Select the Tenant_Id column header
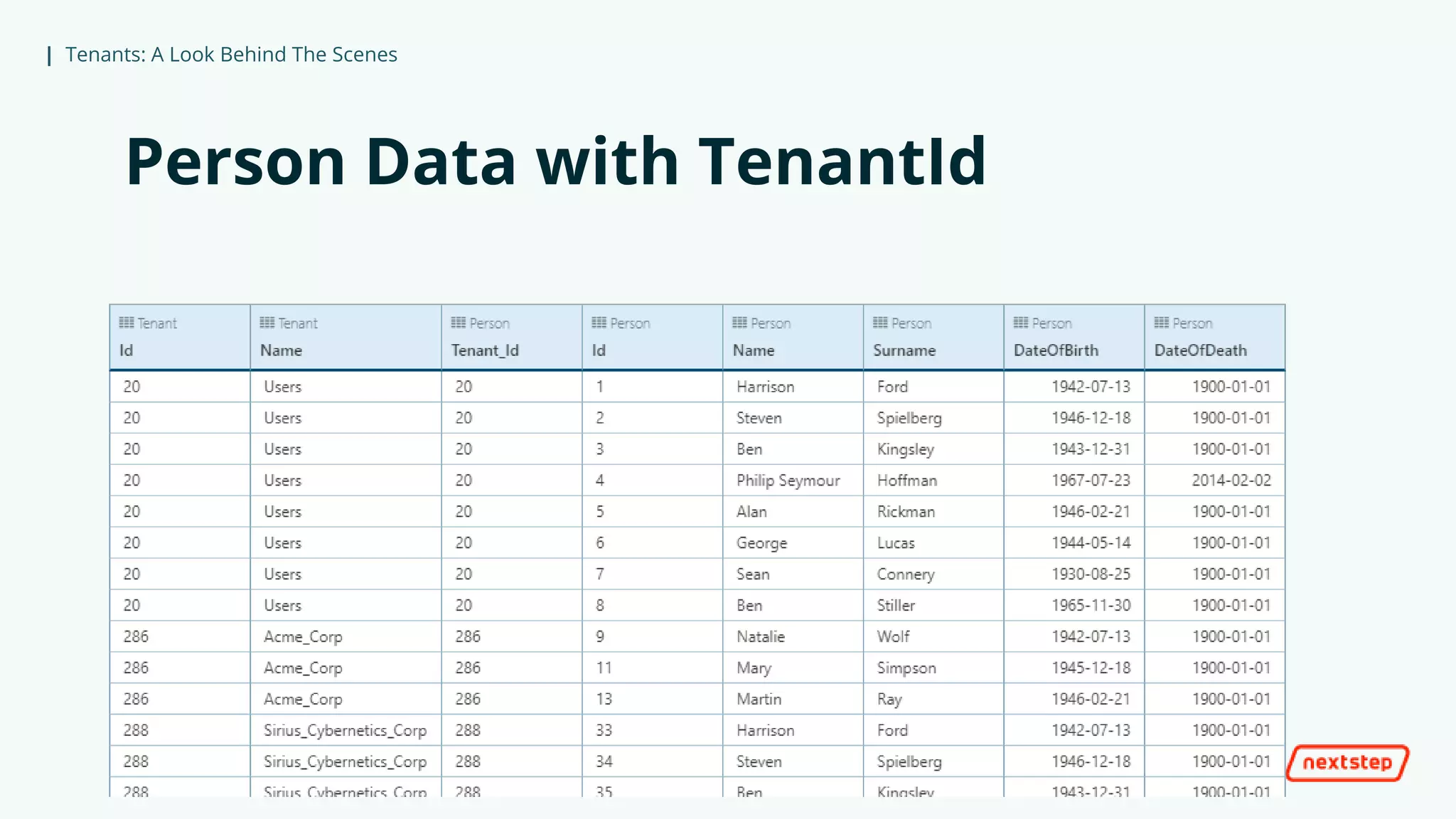The height and width of the screenshot is (819, 1456). point(511,337)
